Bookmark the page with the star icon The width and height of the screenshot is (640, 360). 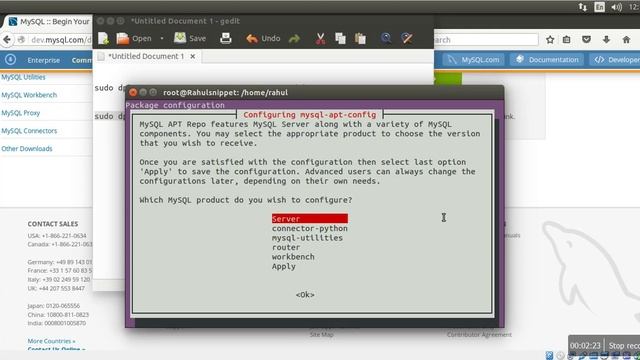[550, 40]
